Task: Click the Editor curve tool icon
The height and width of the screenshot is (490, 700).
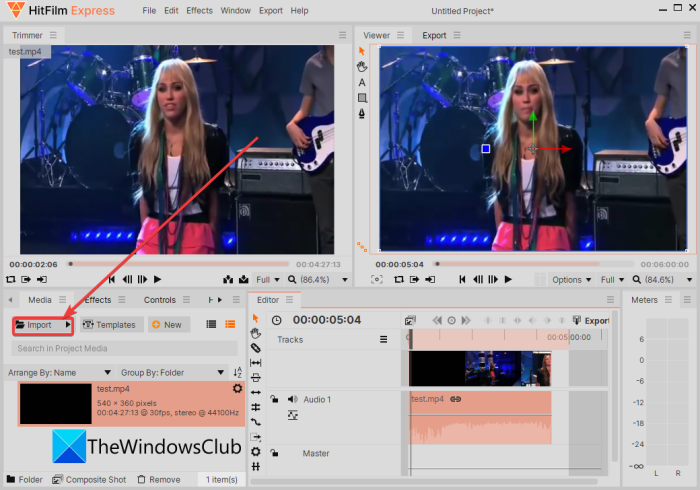Action: (255, 422)
